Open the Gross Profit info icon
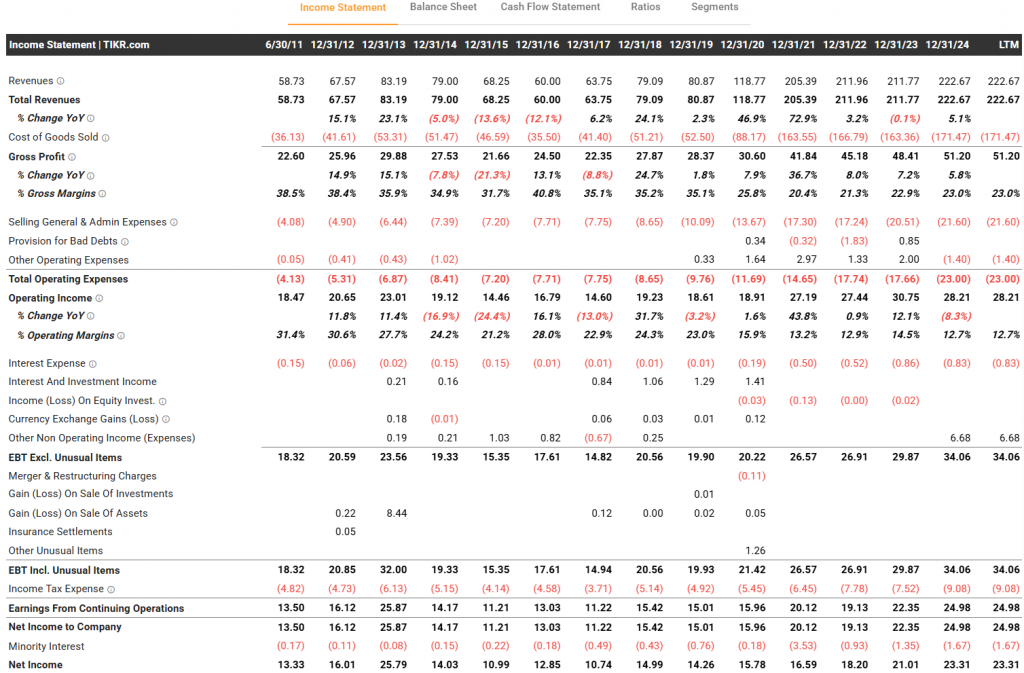 coord(72,157)
